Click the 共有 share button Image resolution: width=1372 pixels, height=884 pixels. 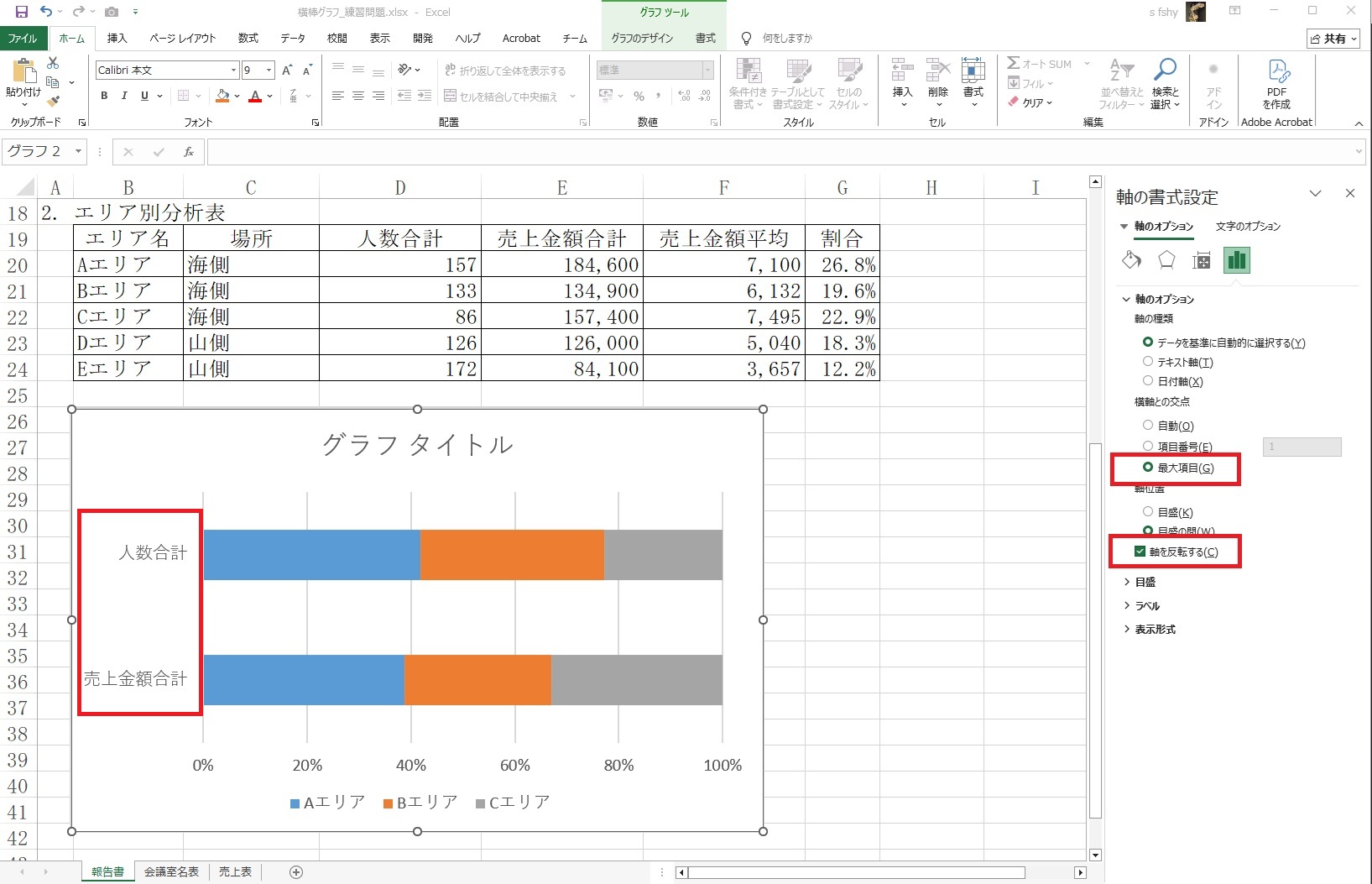[x=1333, y=39]
